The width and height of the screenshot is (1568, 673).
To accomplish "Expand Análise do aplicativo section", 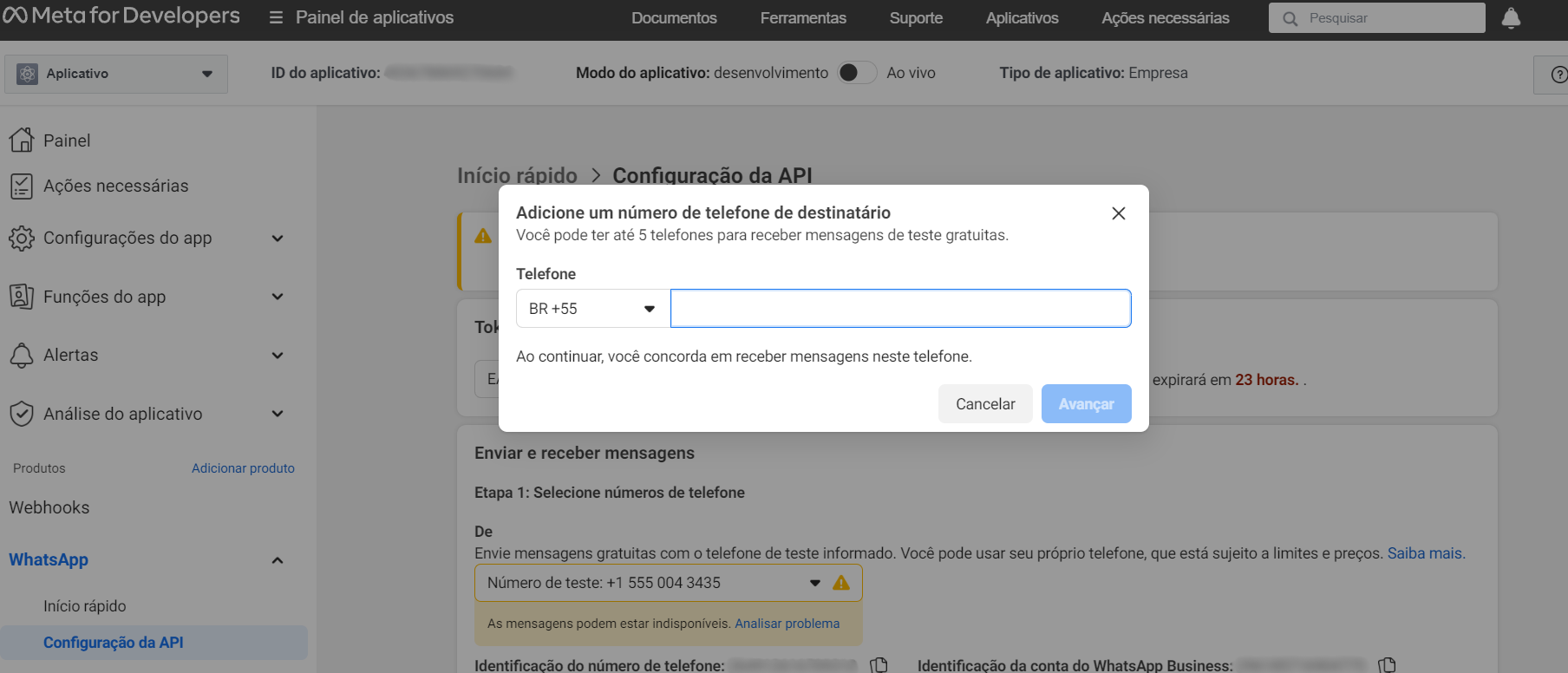I will 278,414.
